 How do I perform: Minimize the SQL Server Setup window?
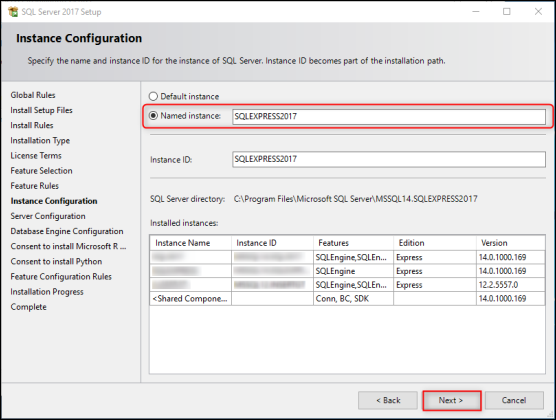point(476,12)
